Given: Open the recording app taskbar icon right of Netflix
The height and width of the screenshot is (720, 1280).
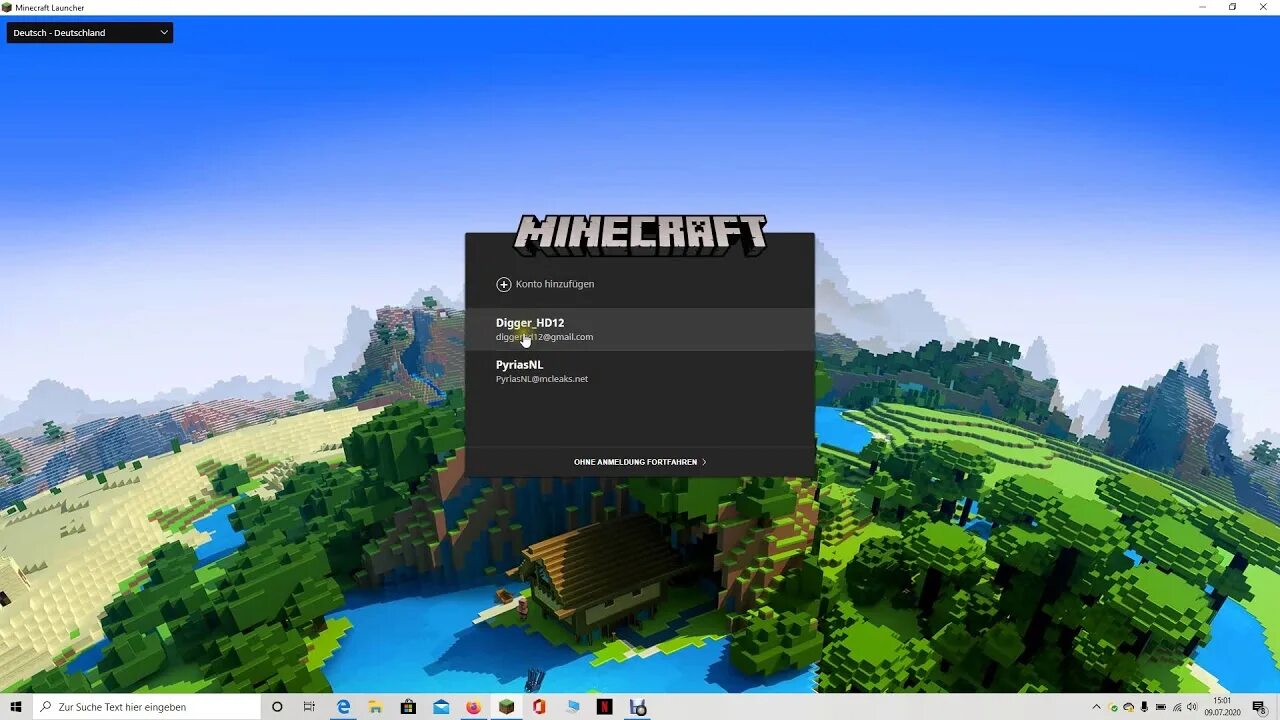Looking at the screenshot, I should (637, 707).
